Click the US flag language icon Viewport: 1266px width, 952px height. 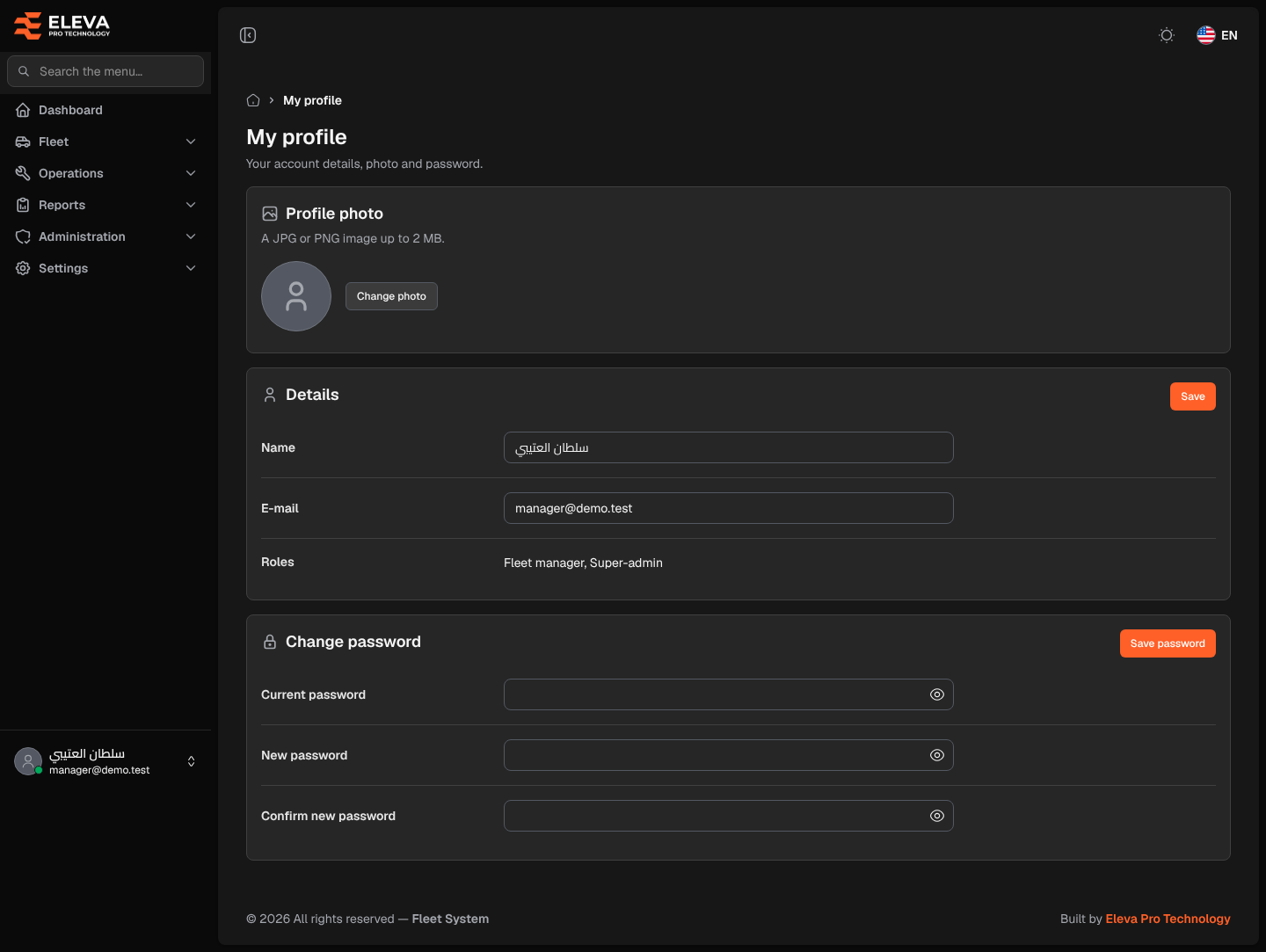point(1206,35)
